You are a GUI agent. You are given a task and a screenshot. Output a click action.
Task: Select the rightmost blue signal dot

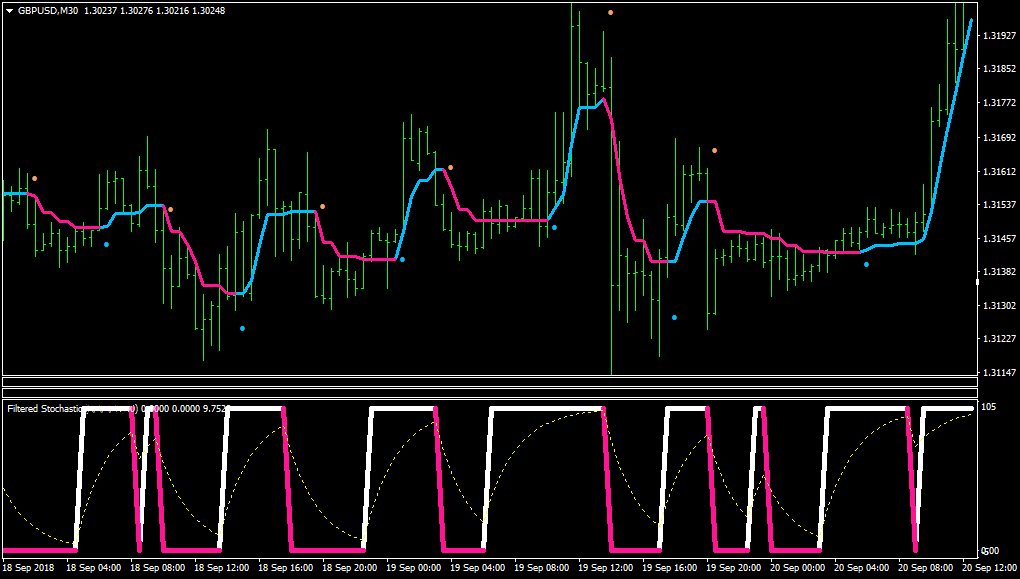tap(866, 265)
